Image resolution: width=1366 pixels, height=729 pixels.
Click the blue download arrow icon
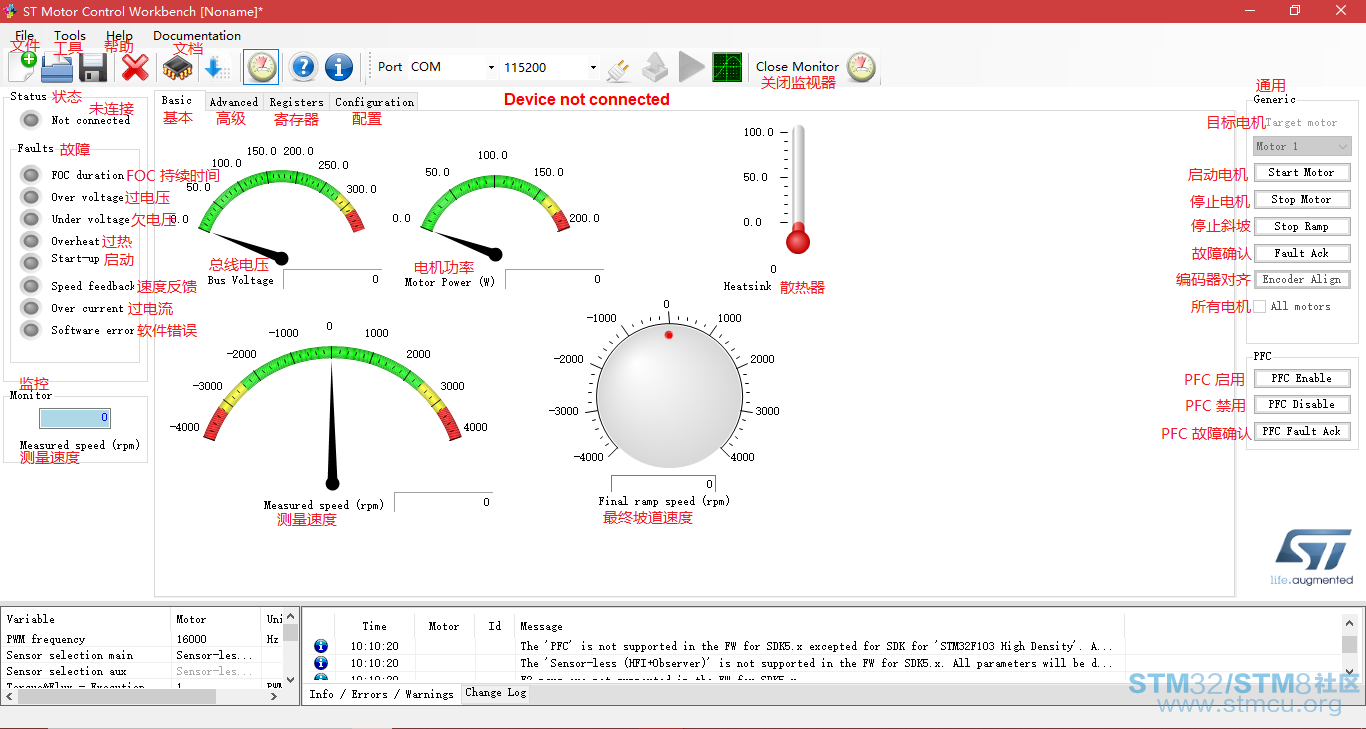pyautogui.click(x=215, y=67)
